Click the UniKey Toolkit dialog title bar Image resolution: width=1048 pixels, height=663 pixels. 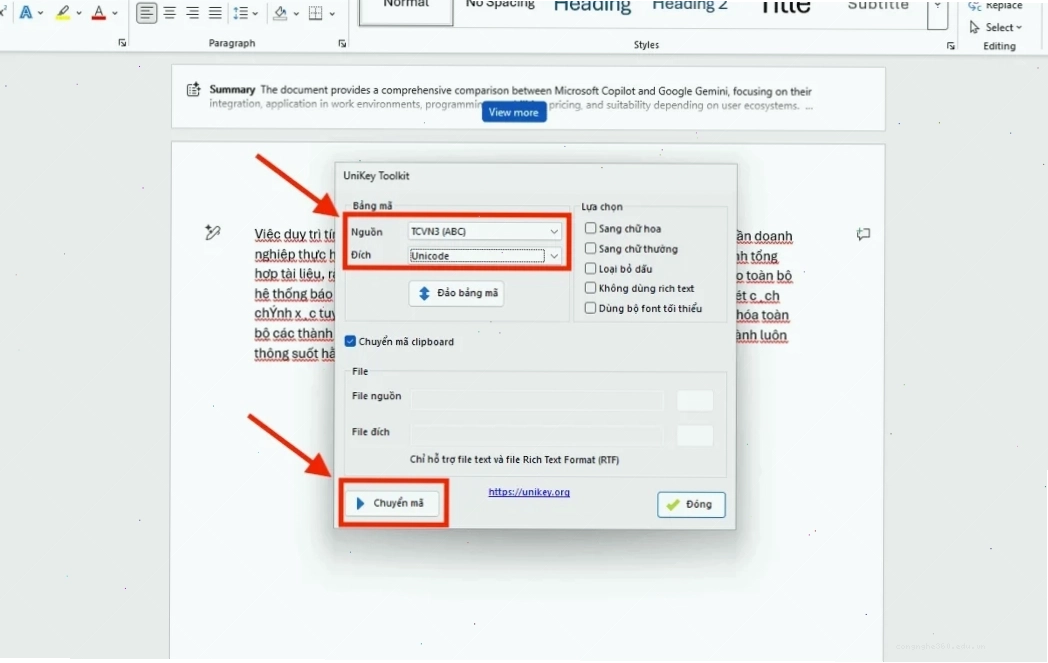(x=535, y=176)
